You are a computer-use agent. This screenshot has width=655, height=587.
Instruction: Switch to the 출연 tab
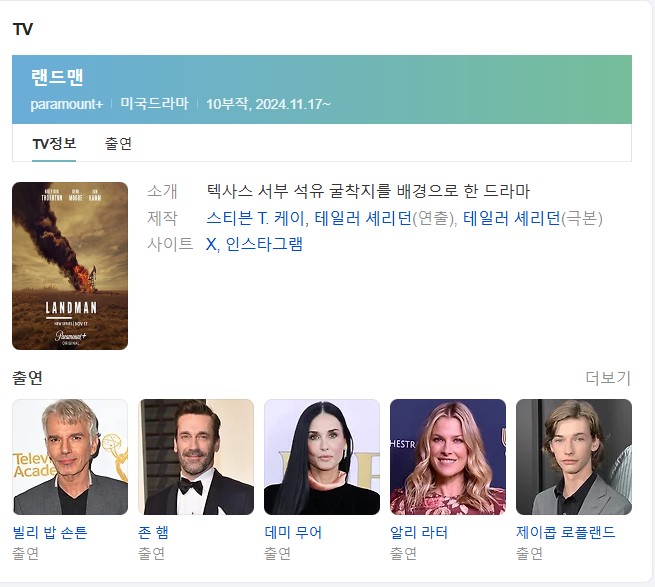coord(118,144)
